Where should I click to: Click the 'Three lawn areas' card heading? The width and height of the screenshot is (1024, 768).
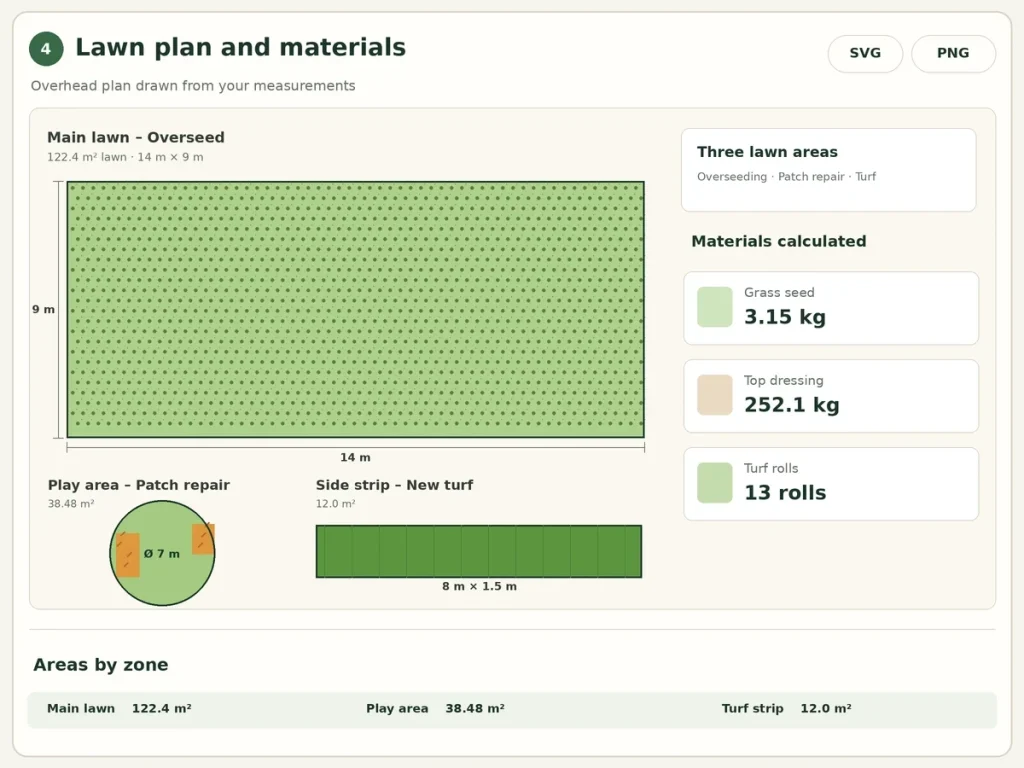(767, 152)
